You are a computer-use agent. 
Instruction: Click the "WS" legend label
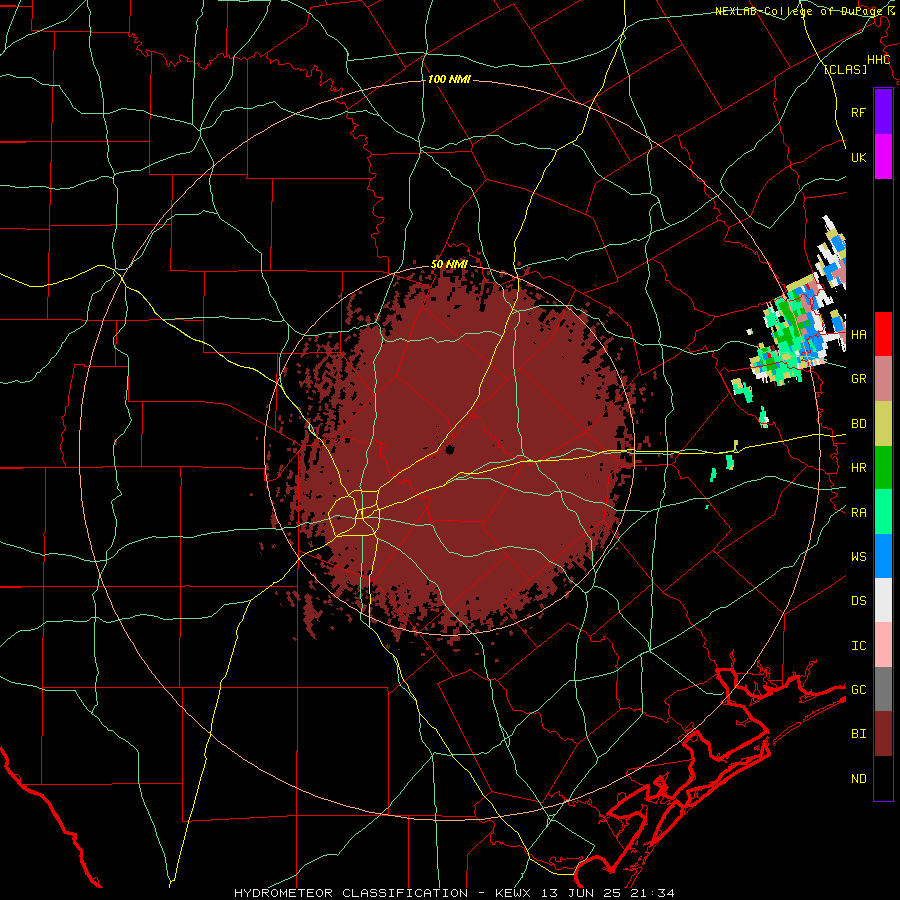858,557
